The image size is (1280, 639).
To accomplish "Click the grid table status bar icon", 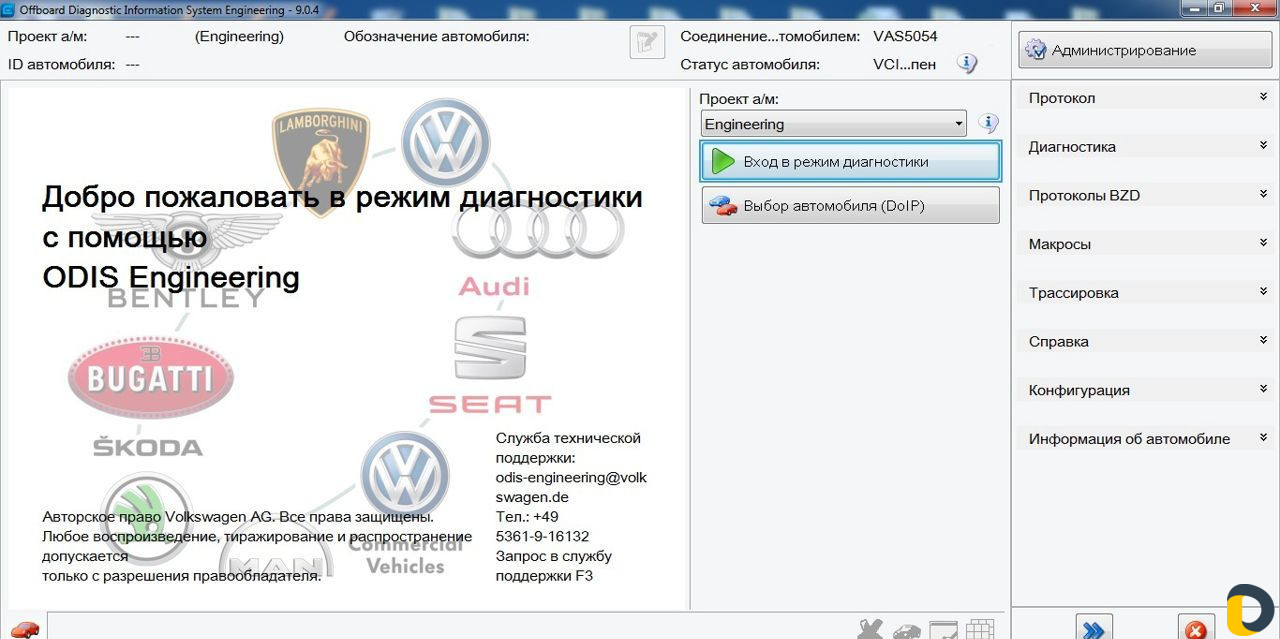I will [x=980, y=630].
